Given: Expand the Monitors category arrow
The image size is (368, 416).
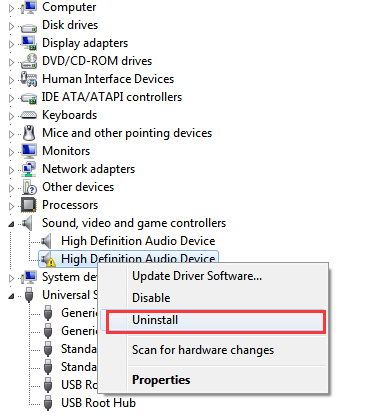Looking at the screenshot, I should (11, 152).
